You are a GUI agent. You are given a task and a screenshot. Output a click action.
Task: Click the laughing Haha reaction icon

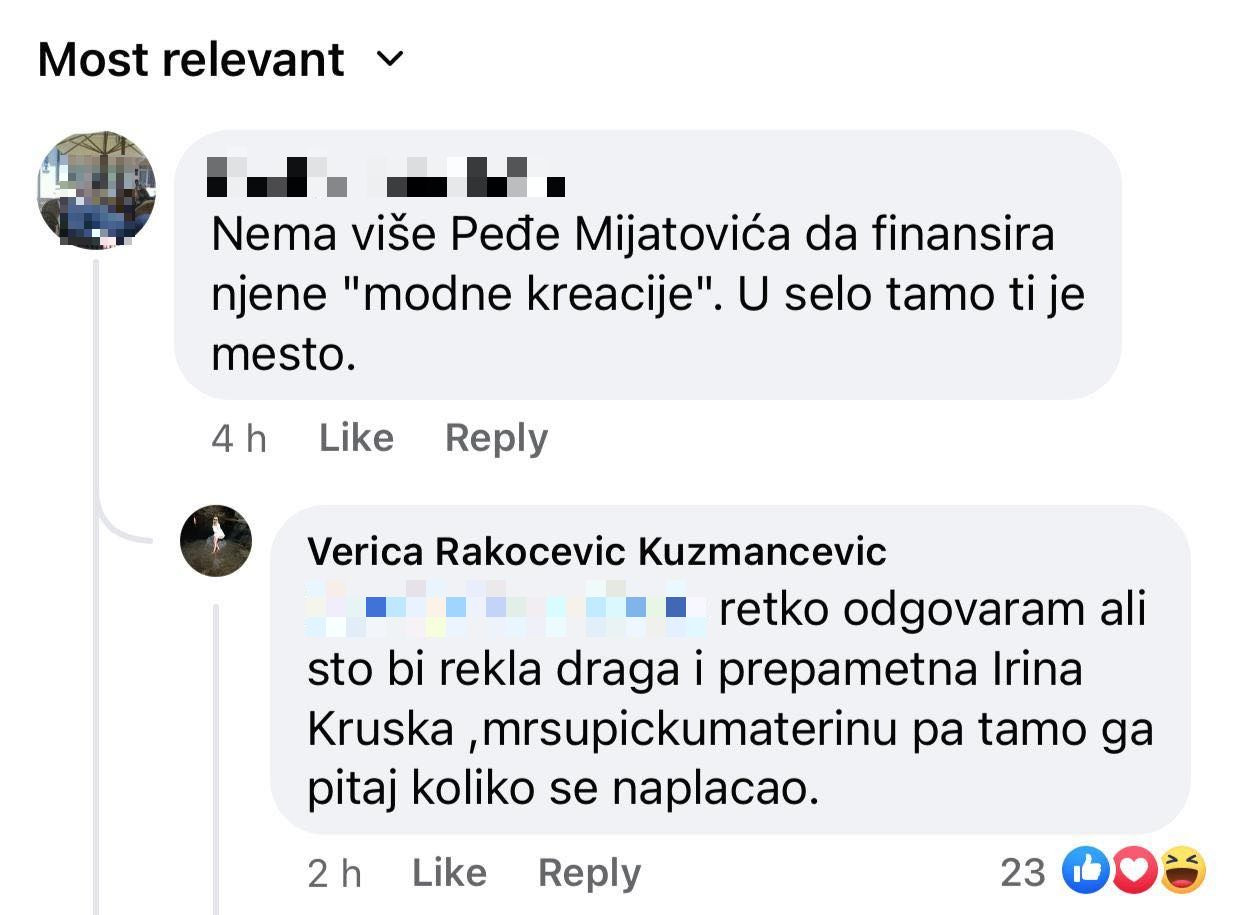tap(1182, 871)
